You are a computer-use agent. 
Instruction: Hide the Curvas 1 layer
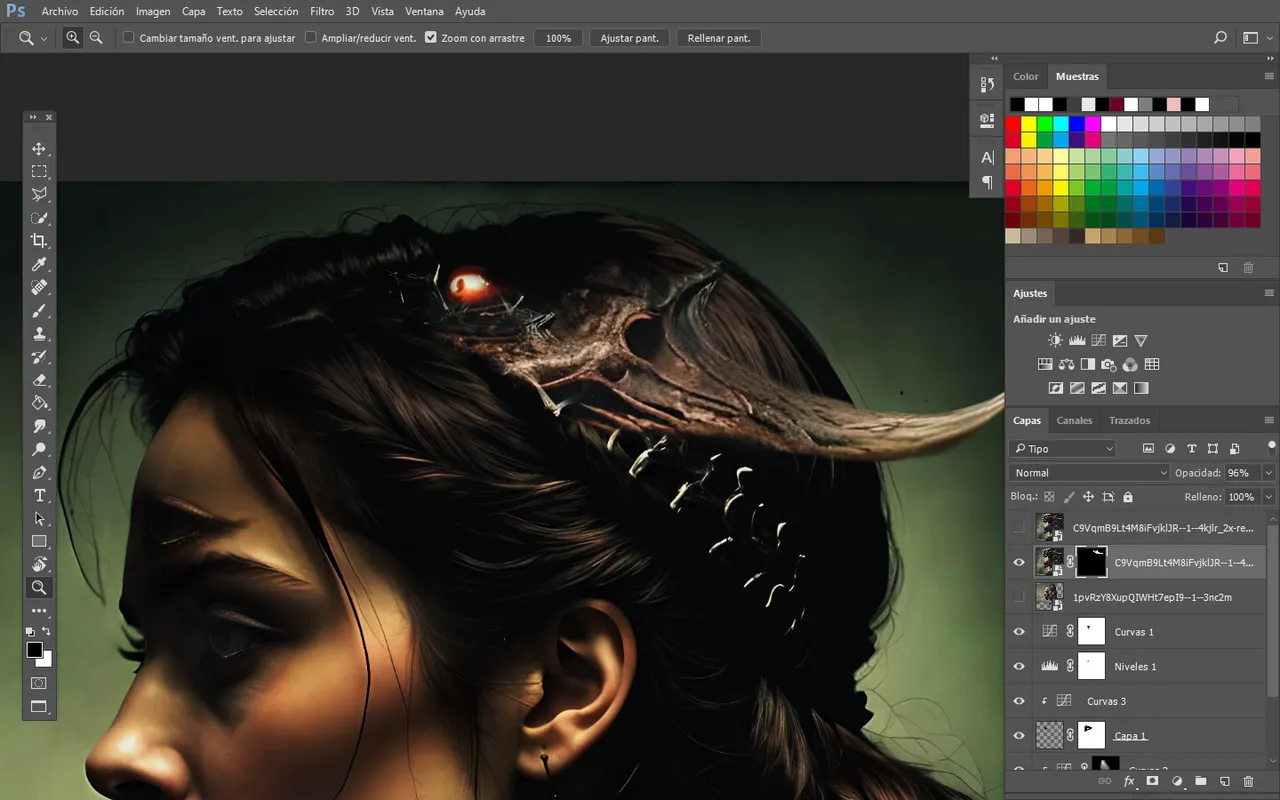(x=1019, y=632)
